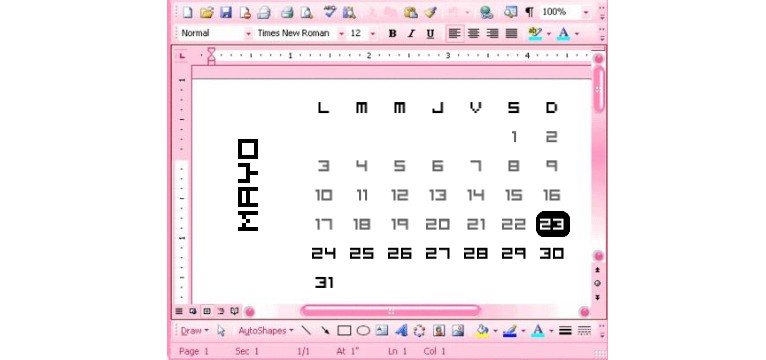766x360 pixels.
Task: Choose the Line drawing tool
Action: point(306,331)
